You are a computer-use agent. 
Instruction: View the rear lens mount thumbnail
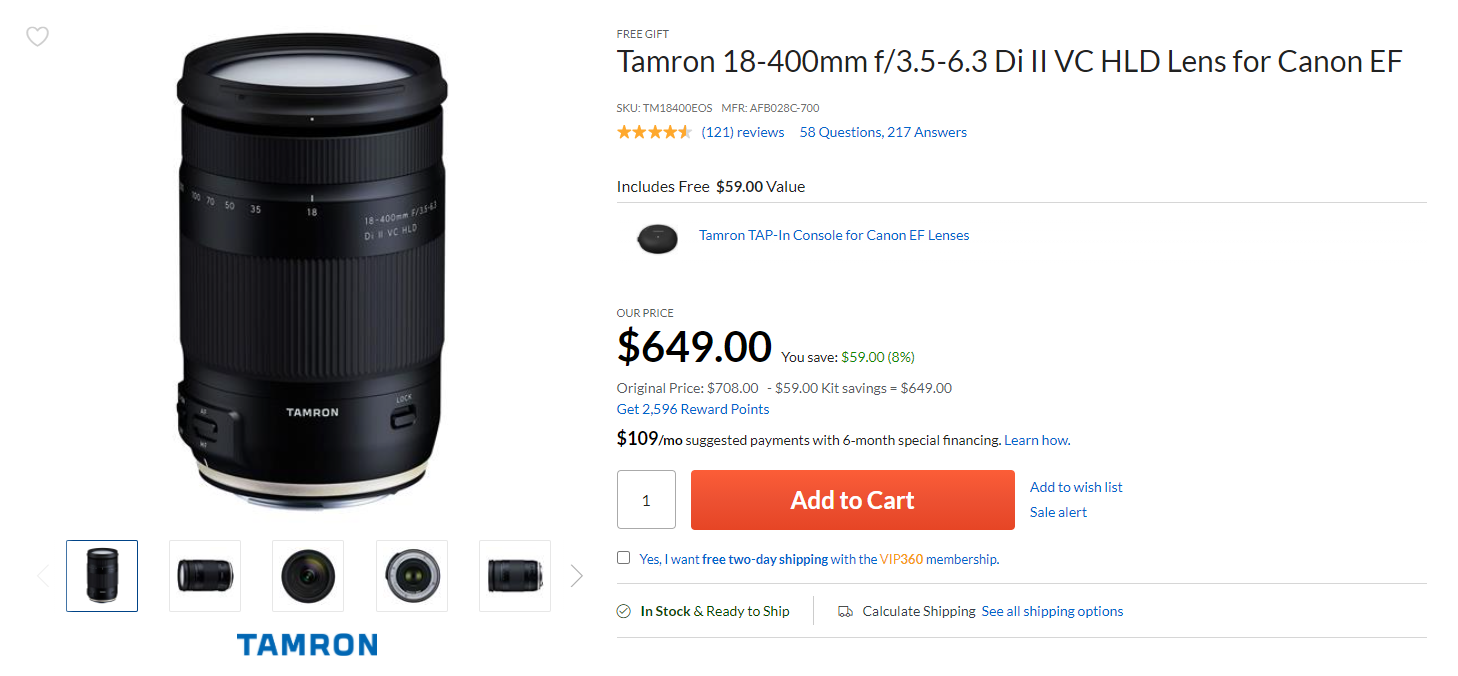click(412, 575)
